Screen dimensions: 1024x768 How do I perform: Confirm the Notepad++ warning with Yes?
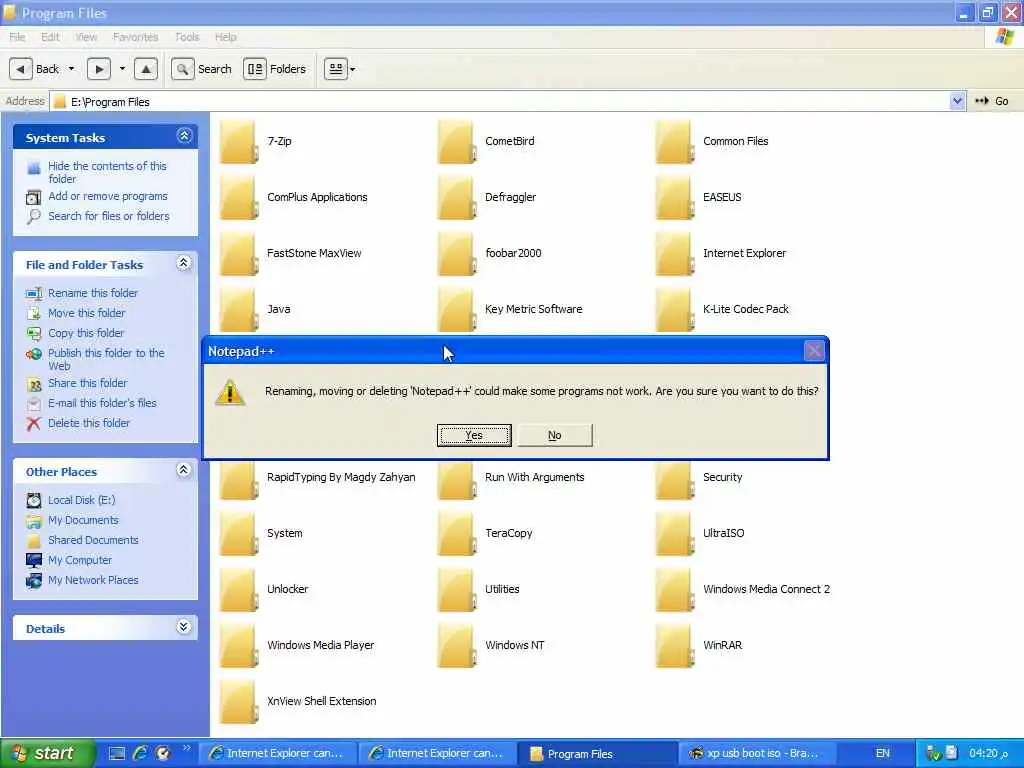473,435
